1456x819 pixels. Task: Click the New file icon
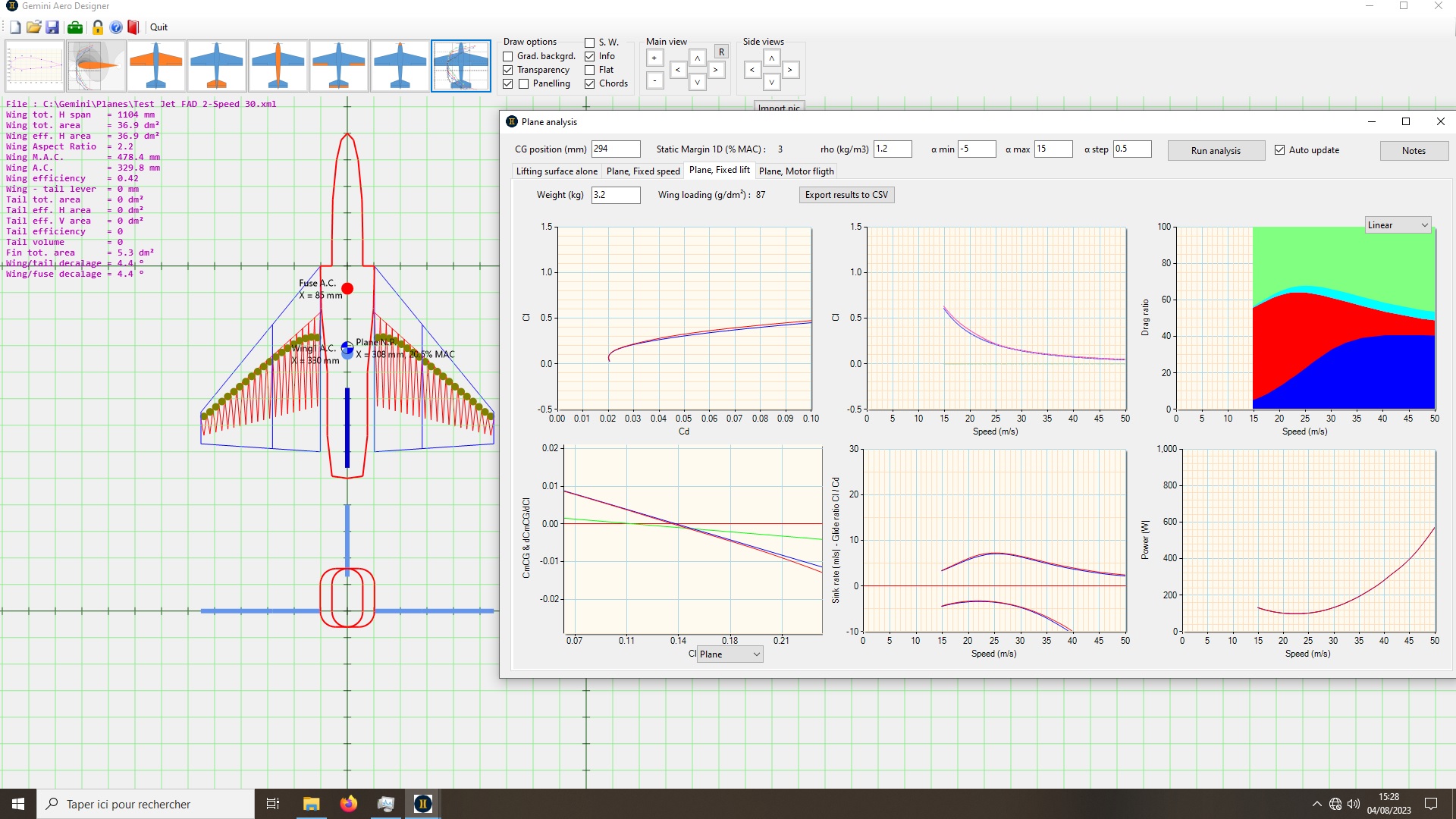pos(15,27)
